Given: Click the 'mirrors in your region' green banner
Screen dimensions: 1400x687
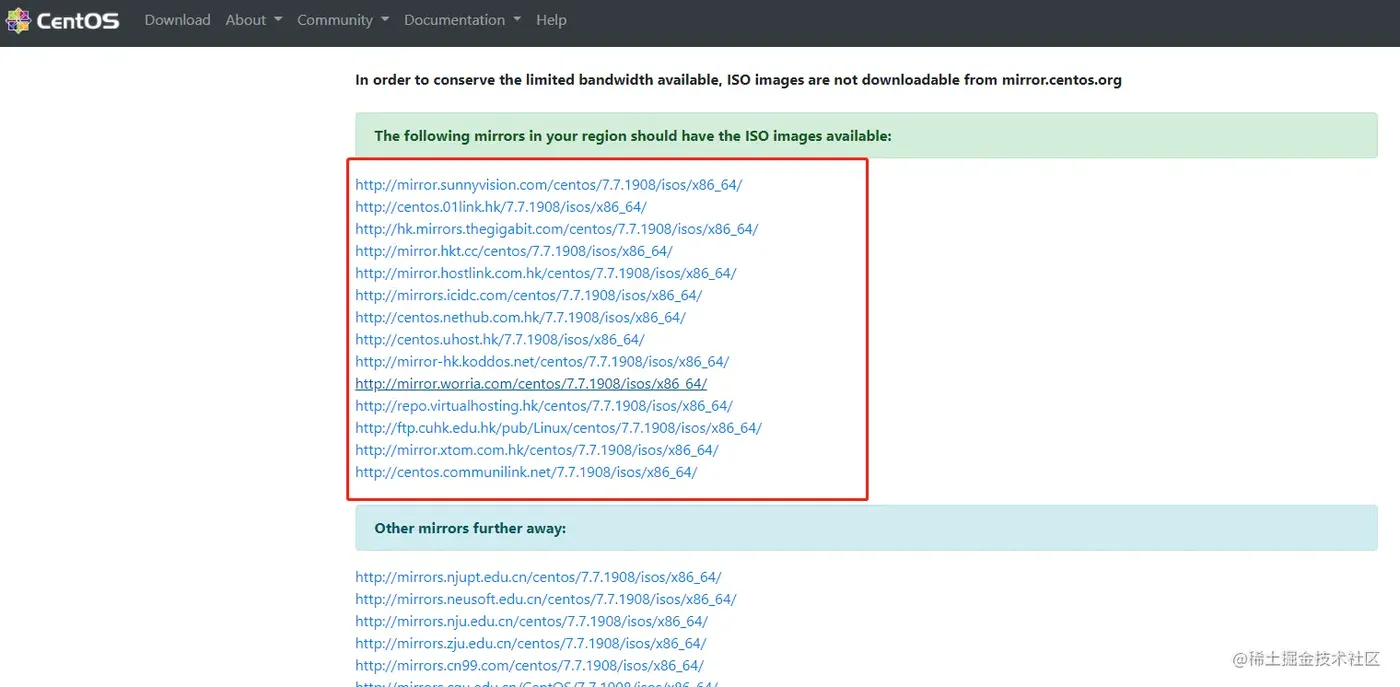Looking at the screenshot, I should point(866,135).
